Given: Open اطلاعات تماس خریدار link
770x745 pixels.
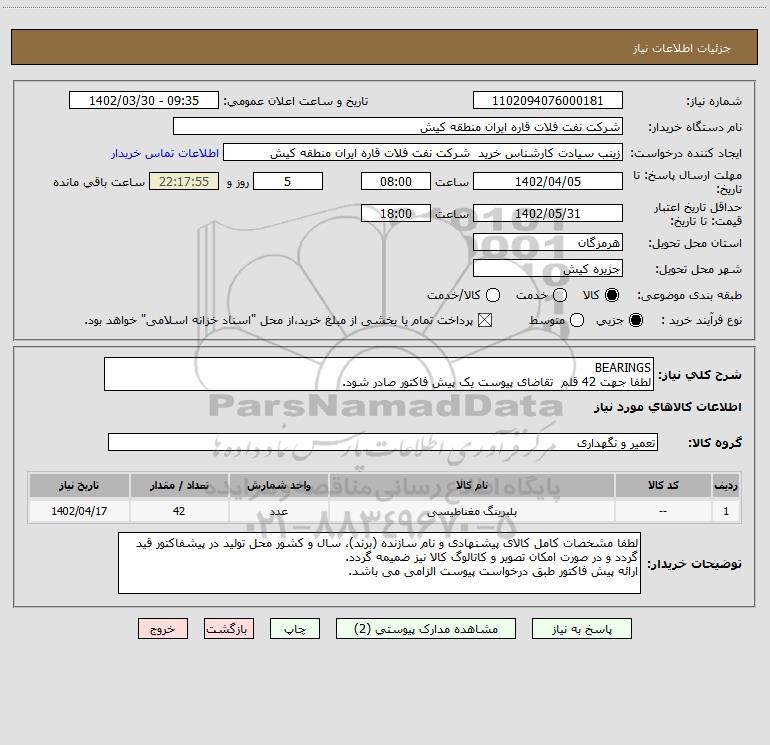Looking at the screenshot, I should point(165,153).
